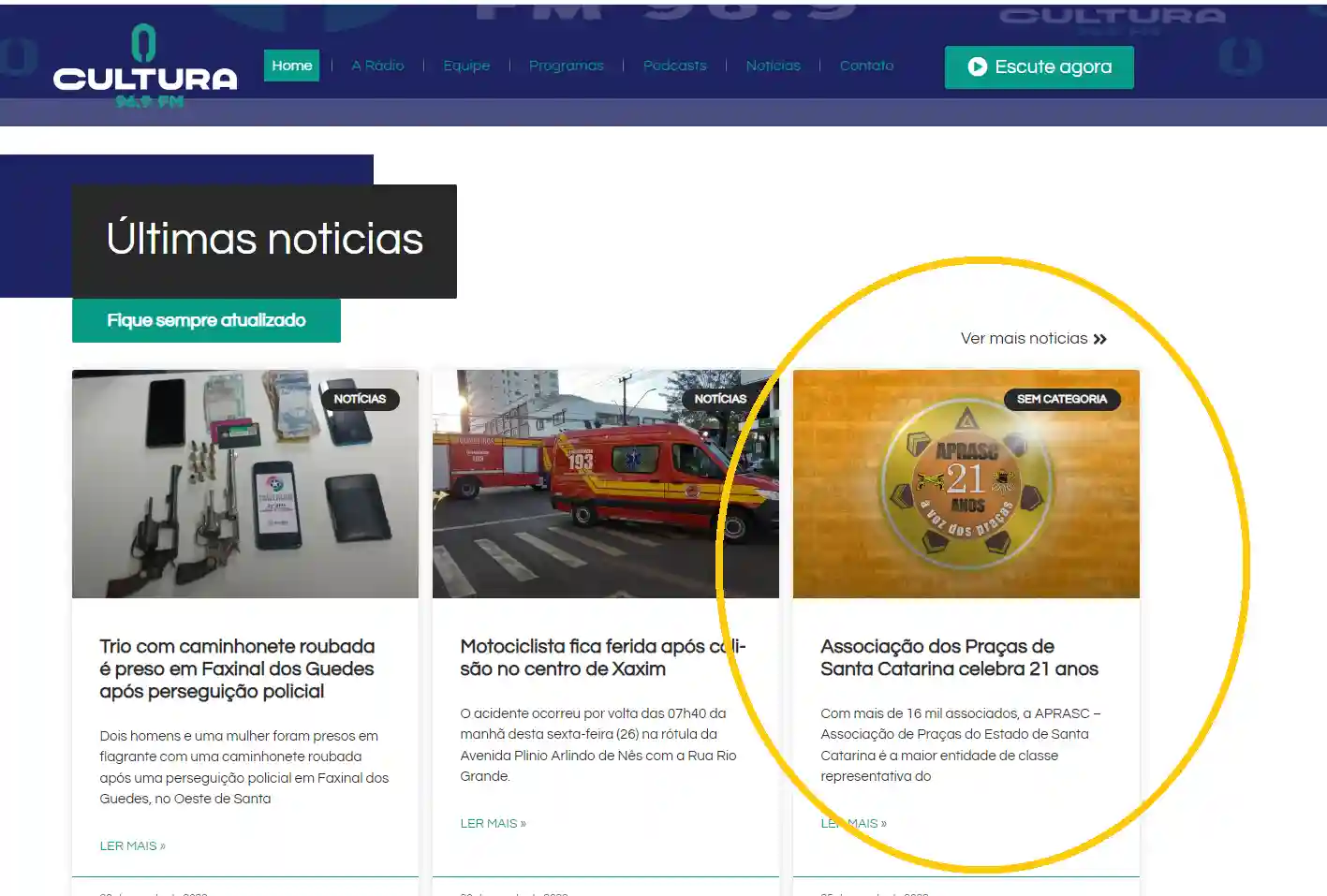Click NOTÍCIAS badge on the caminhonete roubada card
Image resolution: width=1327 pixels, height=896 pixels.
coord(360,399)
